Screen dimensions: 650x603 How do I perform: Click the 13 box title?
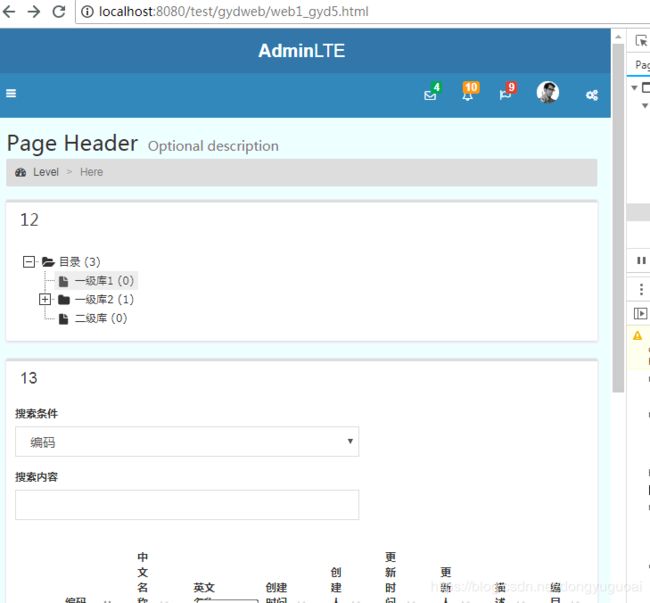(29, 378)
